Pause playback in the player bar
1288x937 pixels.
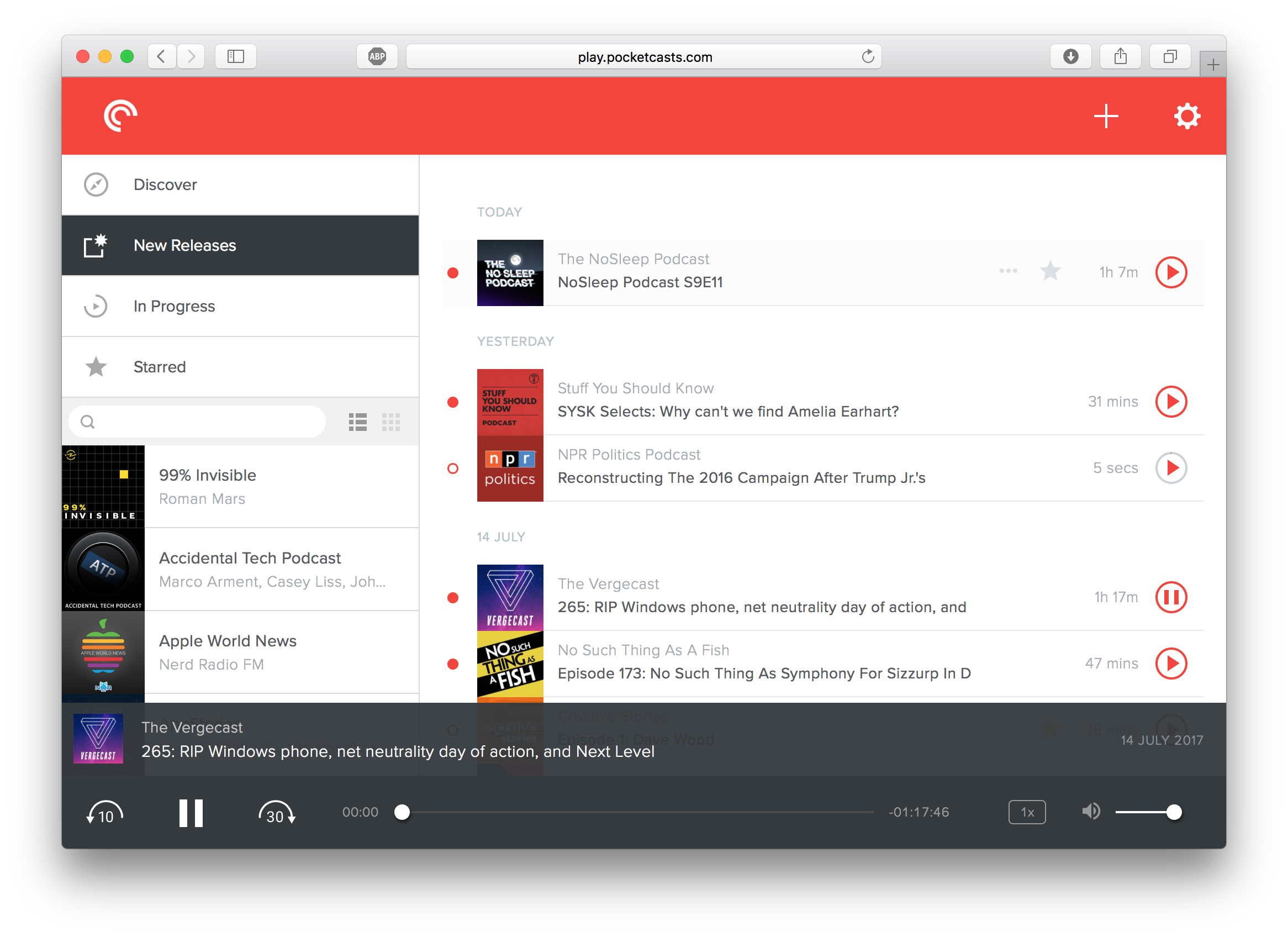point(191,813)
